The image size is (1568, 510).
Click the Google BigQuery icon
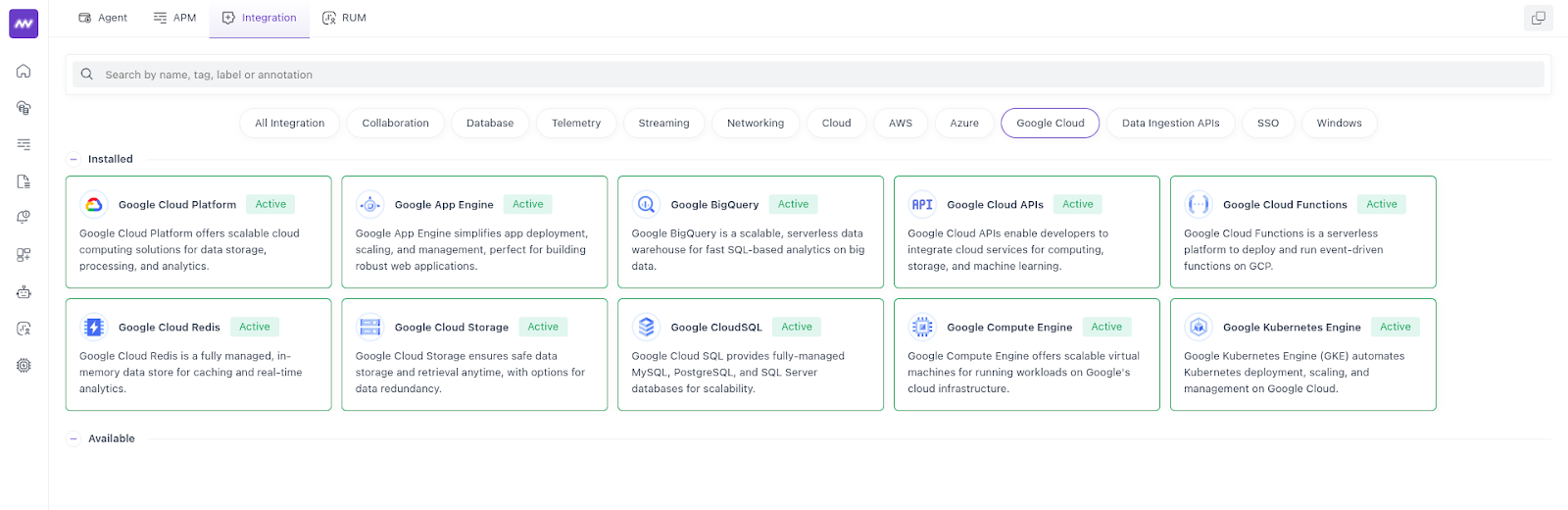coord(647,204)
